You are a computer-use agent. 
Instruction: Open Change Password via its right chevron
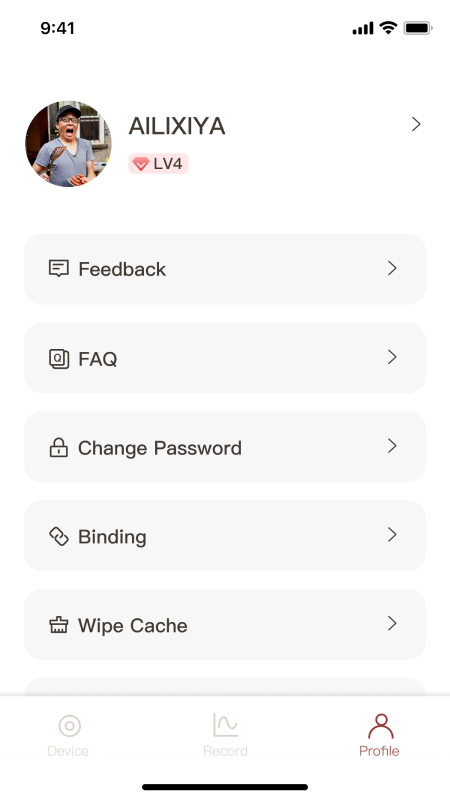(392, 445)
